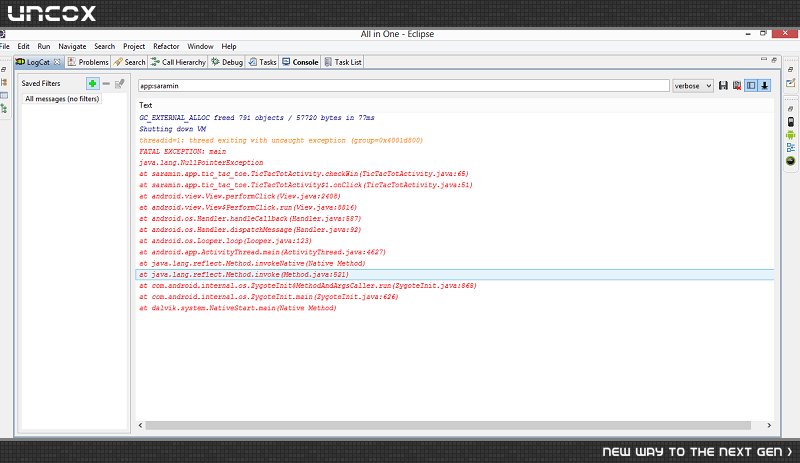Screen dimensions: 800x463
Task: Open the Help menu
Action: [229, 46]
